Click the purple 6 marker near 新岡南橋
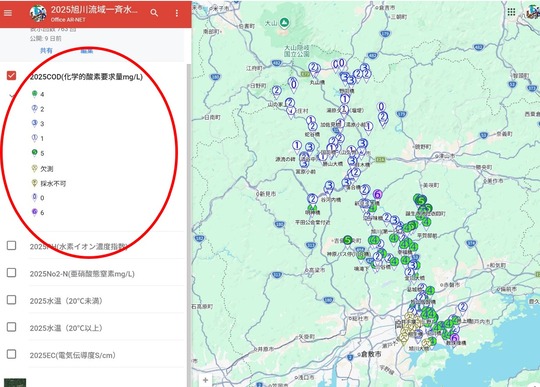 coord(454,338)
